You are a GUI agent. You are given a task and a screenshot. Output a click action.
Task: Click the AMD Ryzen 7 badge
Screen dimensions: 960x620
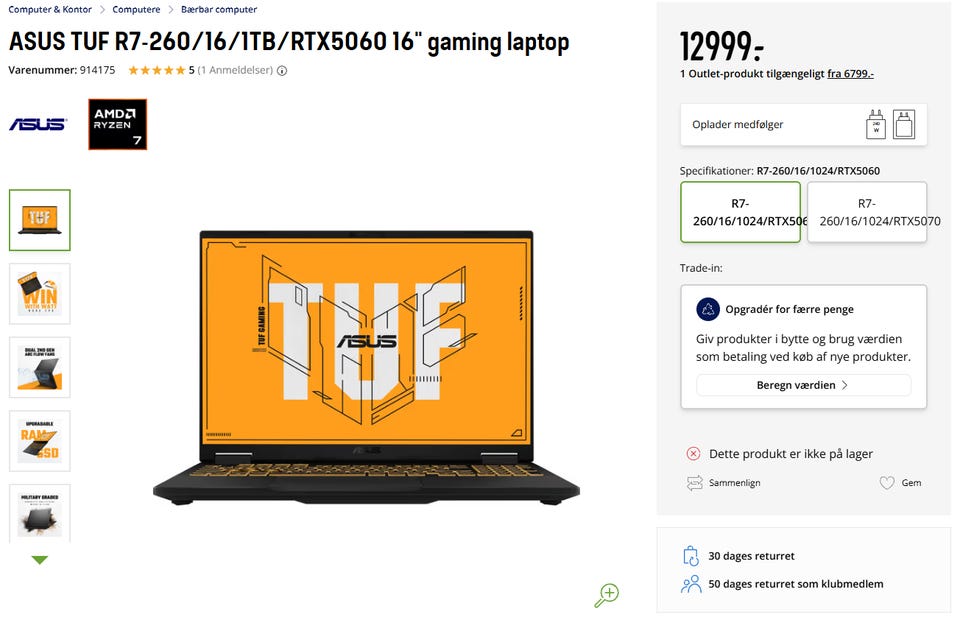(118, 124)
